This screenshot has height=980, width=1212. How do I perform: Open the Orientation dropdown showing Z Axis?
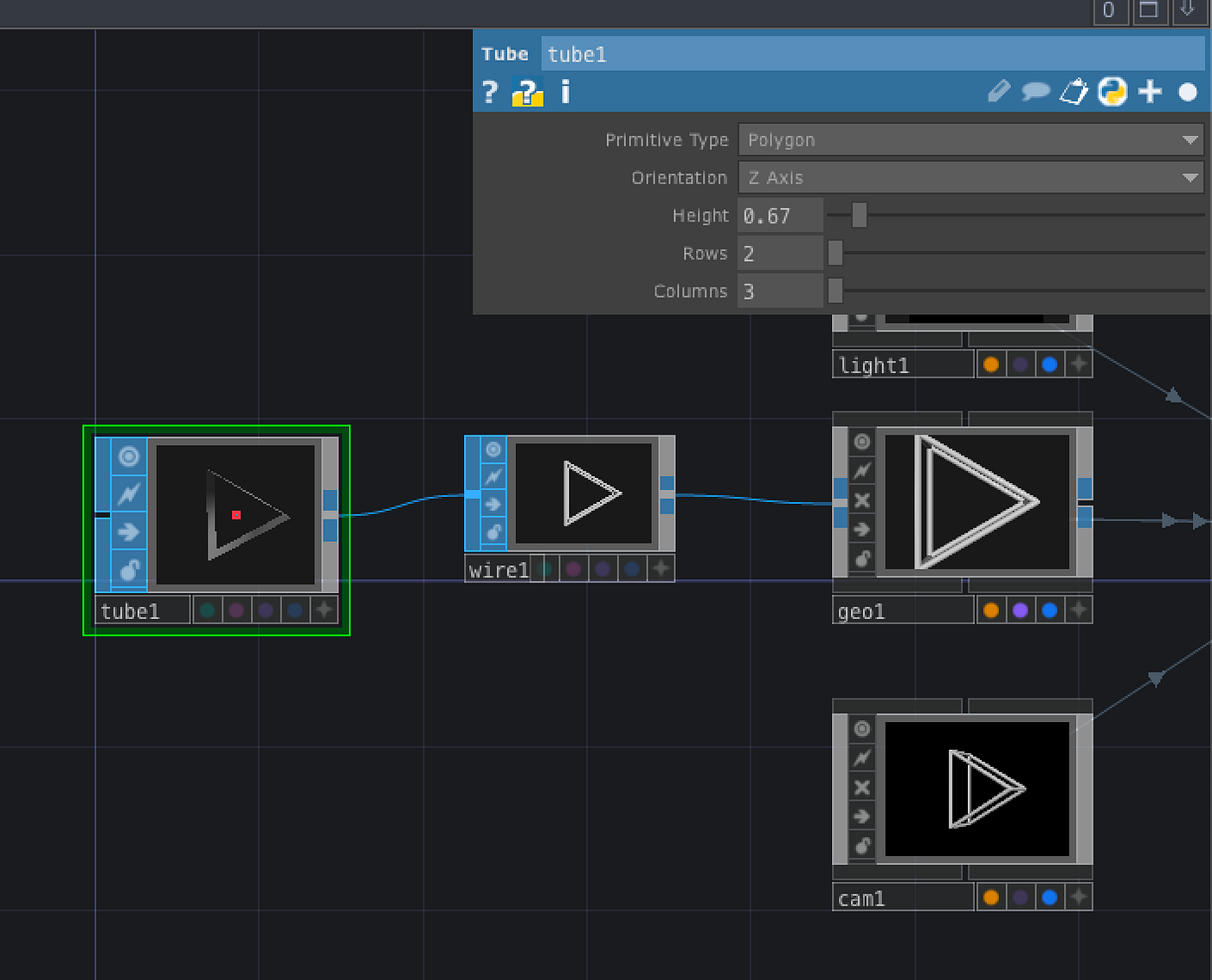tap(970, 177)
